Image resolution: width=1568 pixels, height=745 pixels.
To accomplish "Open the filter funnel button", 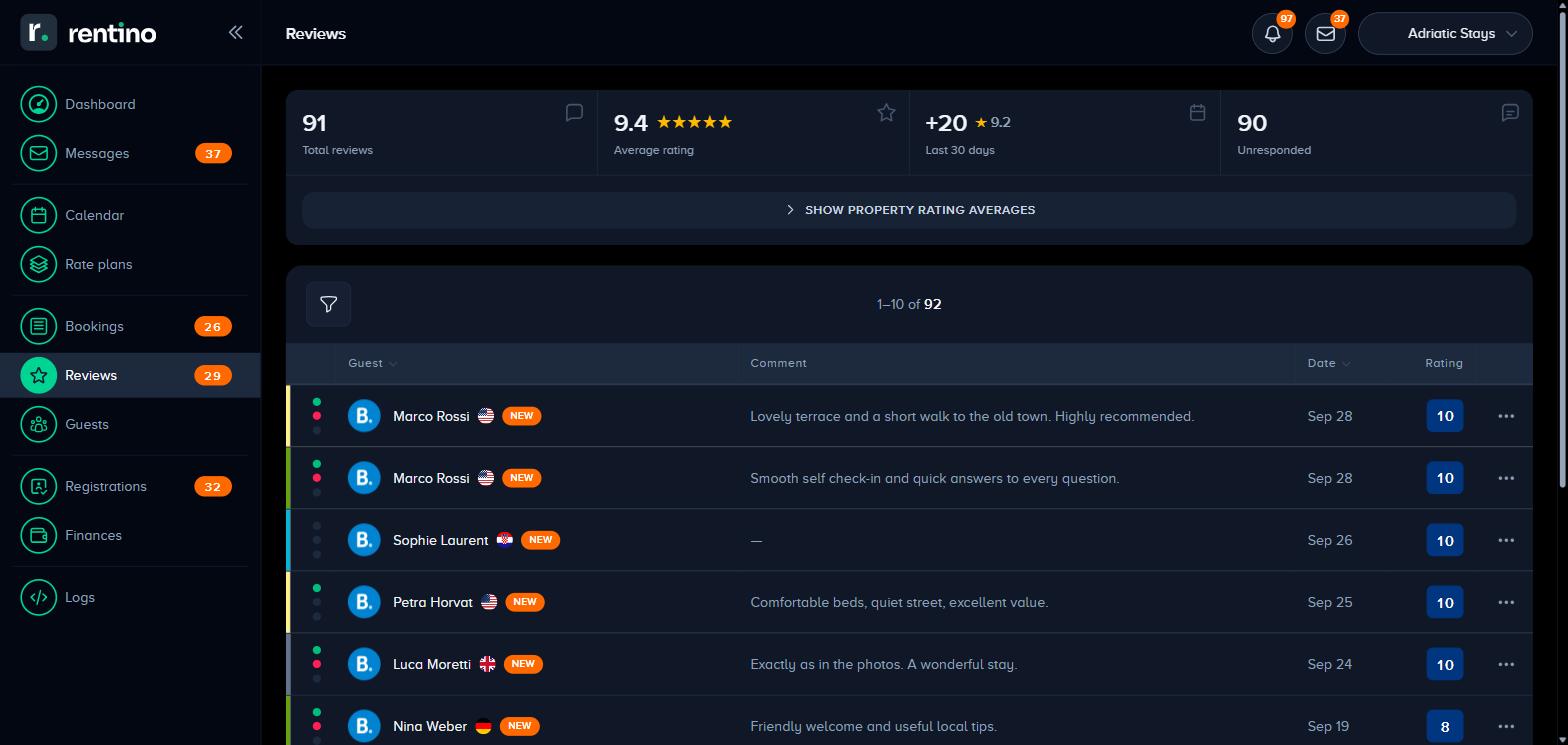I will coord(328,304).
